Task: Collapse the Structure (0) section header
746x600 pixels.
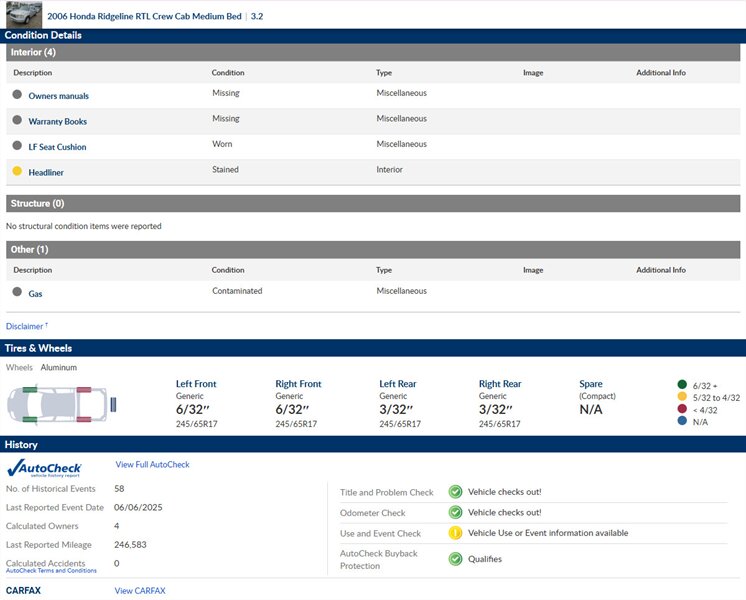Action: point(37,203)
